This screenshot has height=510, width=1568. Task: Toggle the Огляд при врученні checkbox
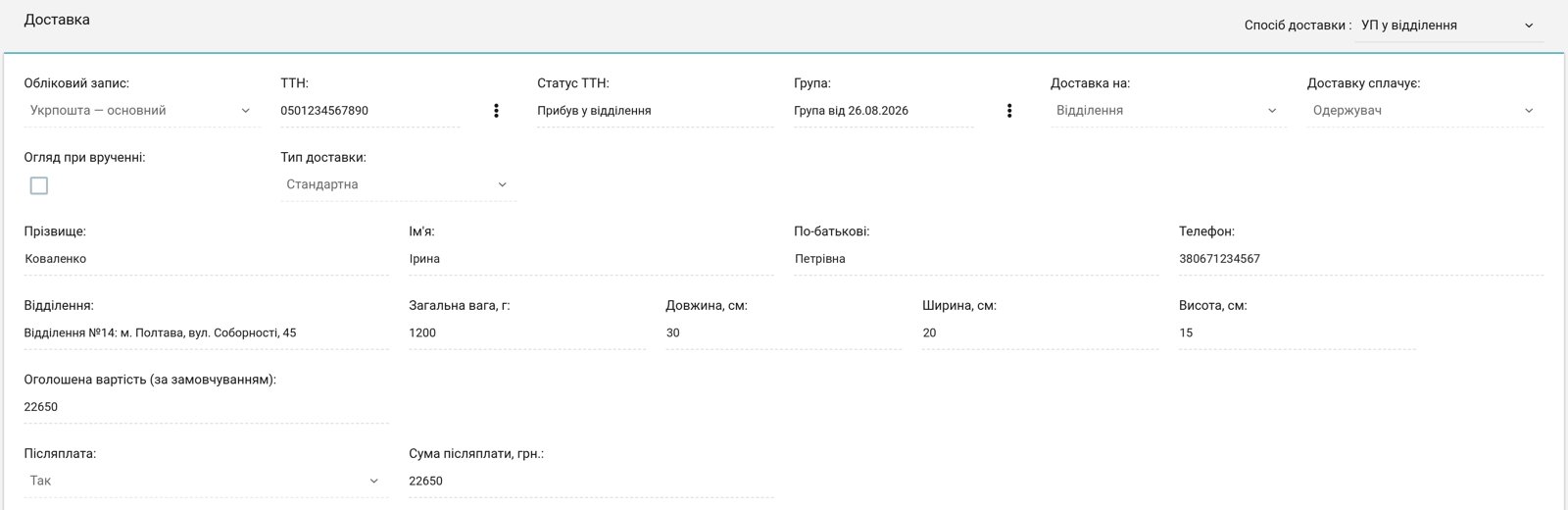click(39, 185)
